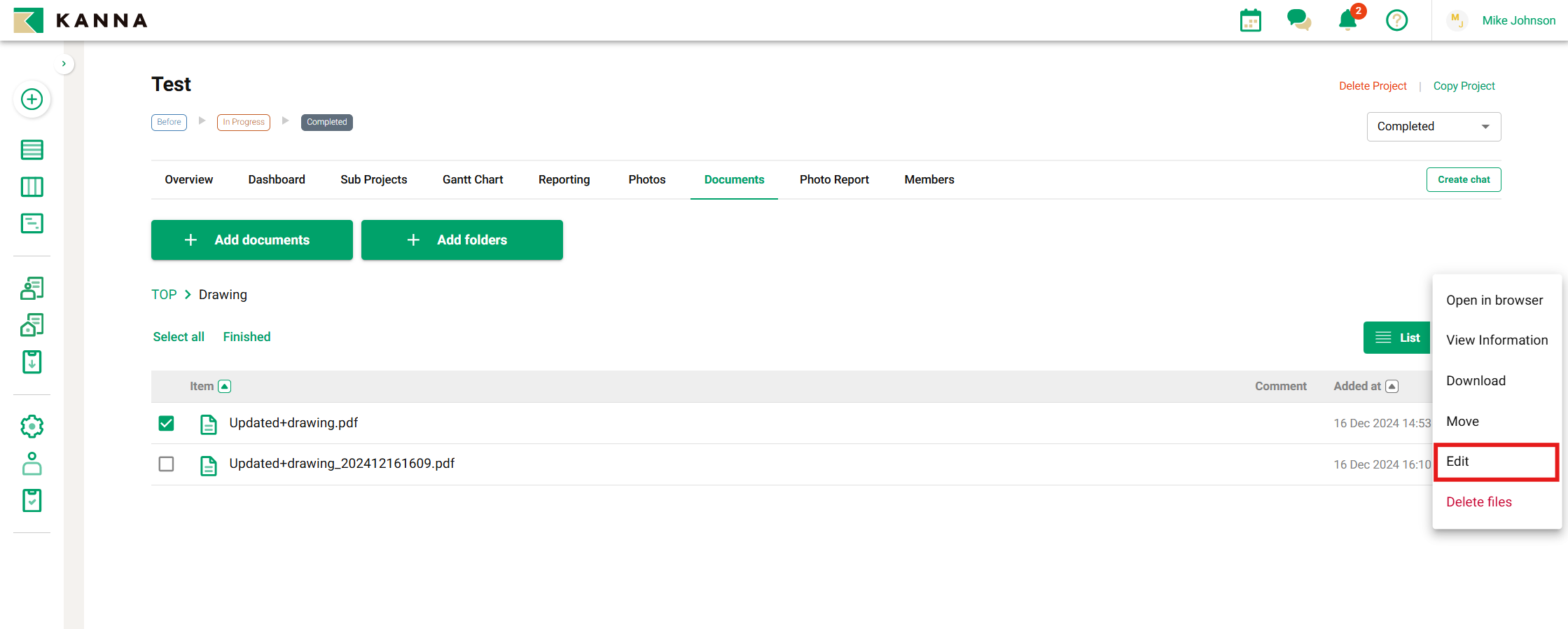Viewport: 1568px width, 629px height.
Task: Expand the collapsed left sidebar
Action: 64,64
